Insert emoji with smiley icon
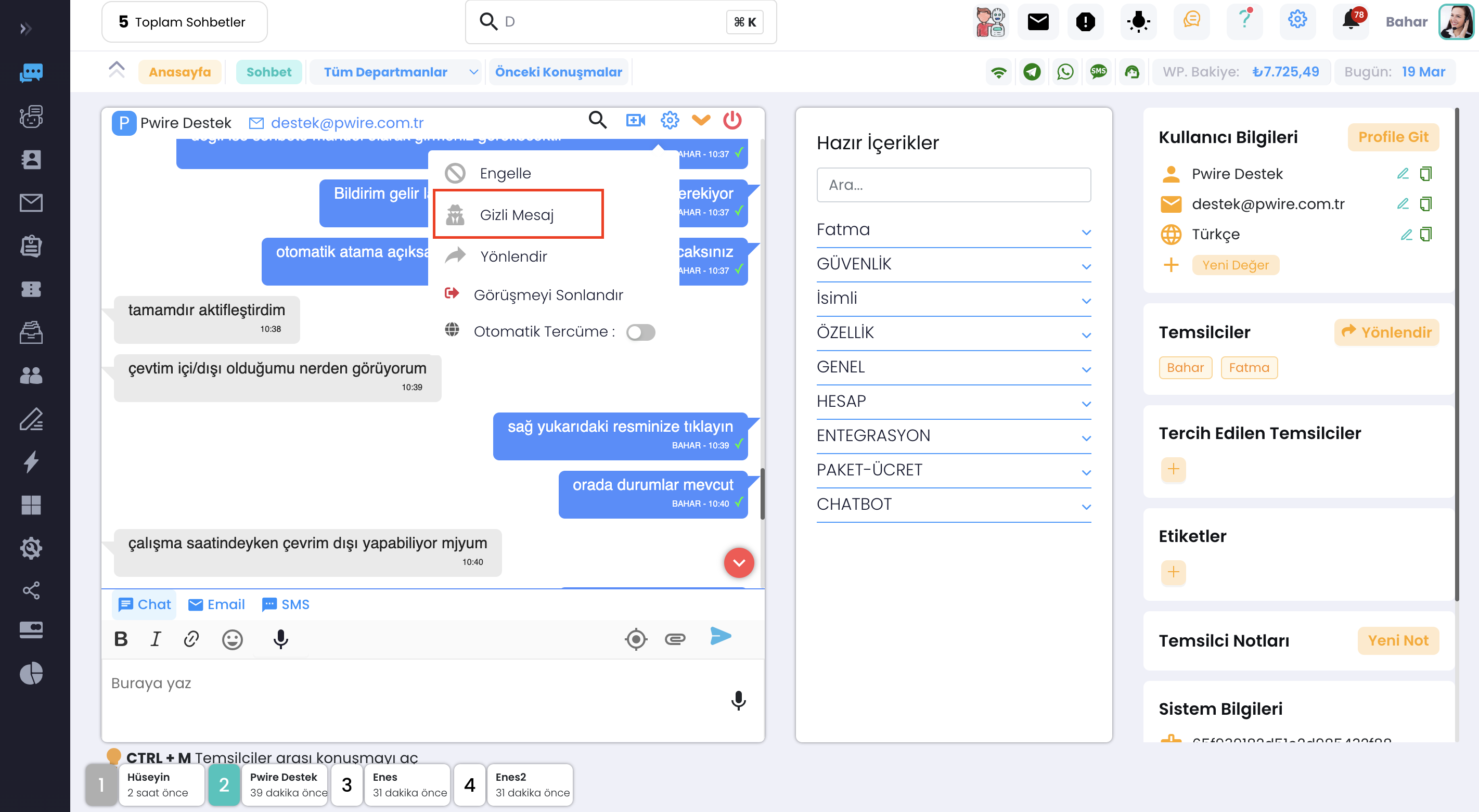Viewport: 1479px width, 812px height. pos(232,639)
